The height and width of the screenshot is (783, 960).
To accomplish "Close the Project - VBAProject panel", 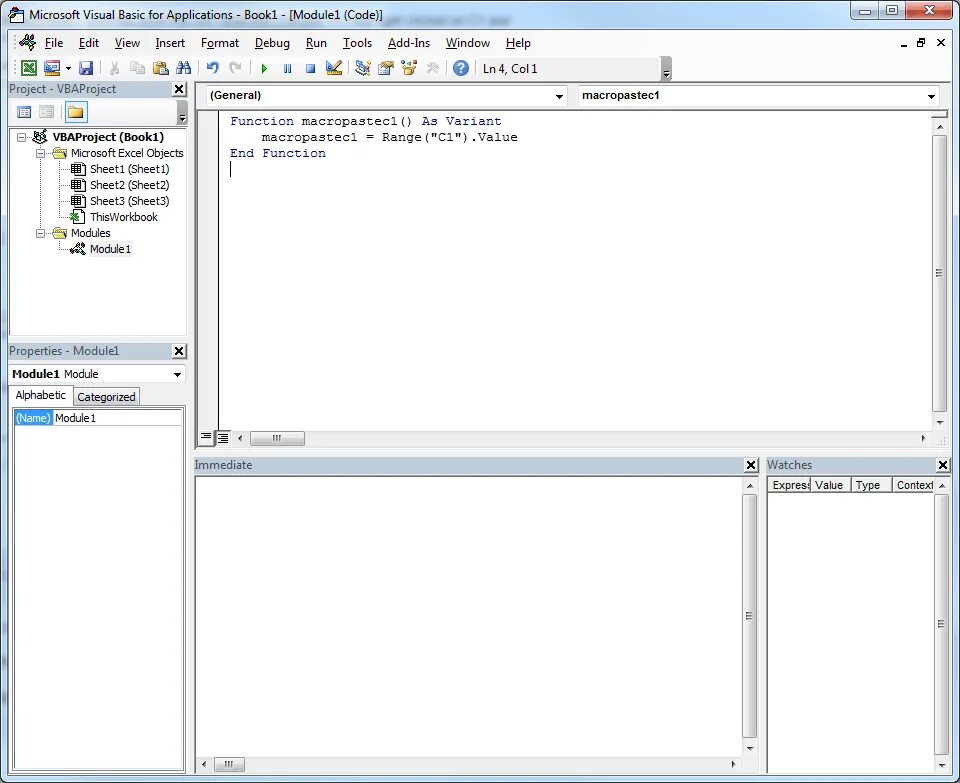I will (x=179, y=89).
